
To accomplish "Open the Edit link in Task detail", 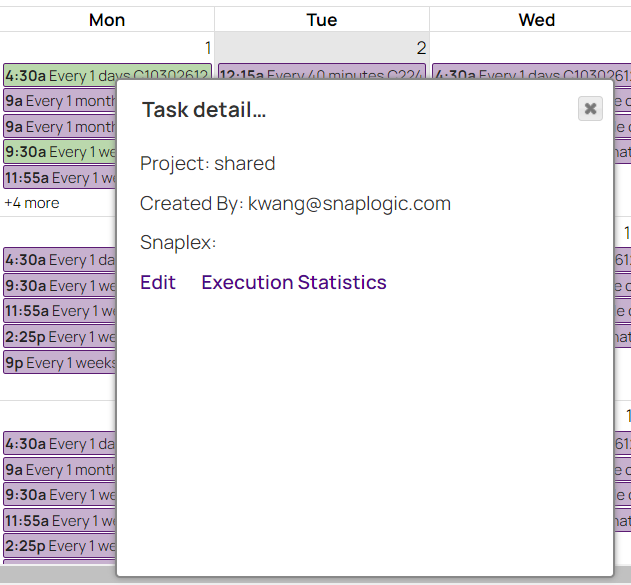I will [x=158, y=282].
